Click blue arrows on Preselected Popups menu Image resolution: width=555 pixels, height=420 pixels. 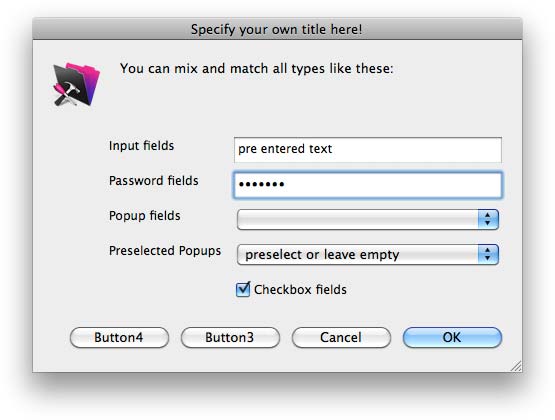(488, 254)
